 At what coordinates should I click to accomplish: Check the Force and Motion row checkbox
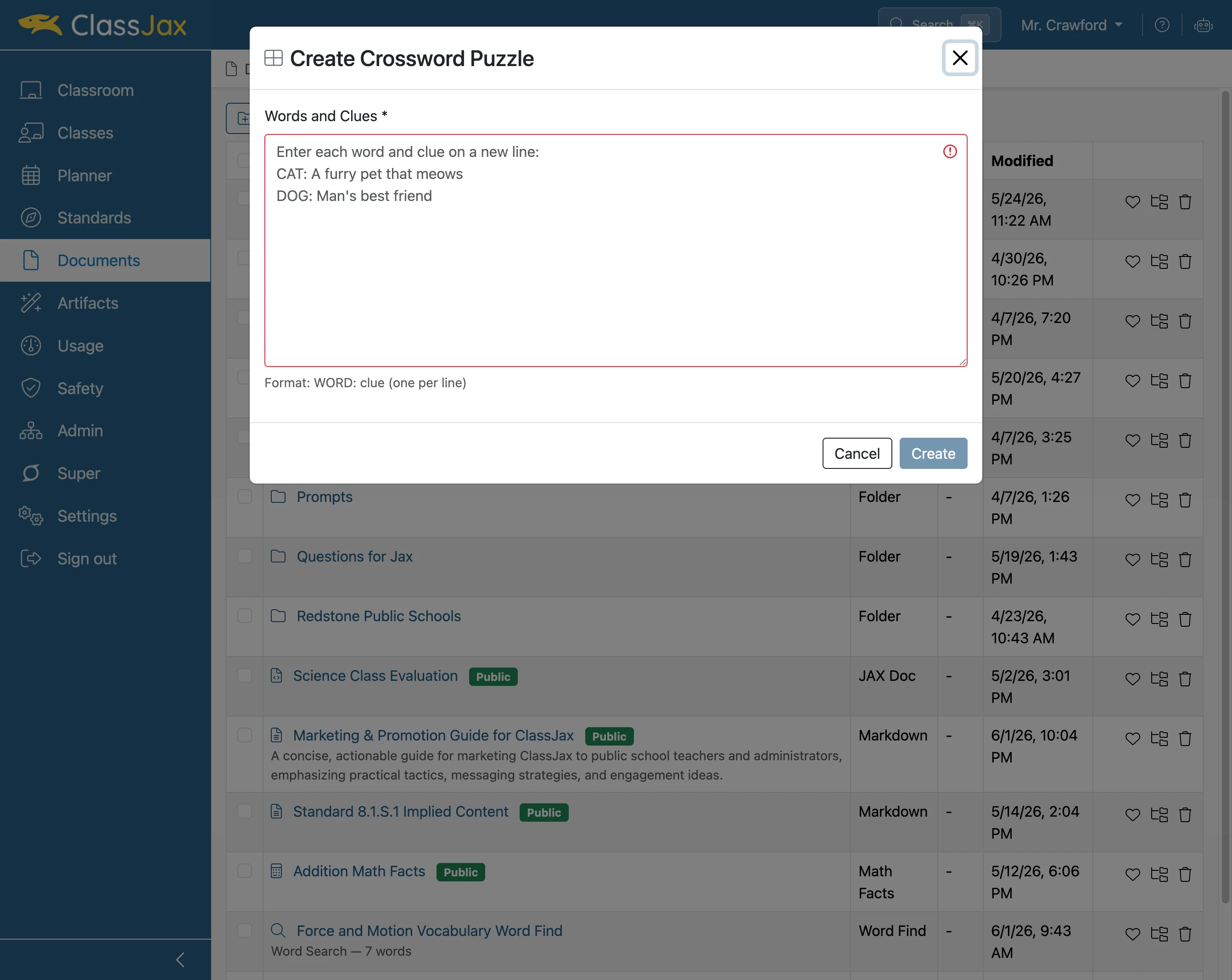[245, 930]
